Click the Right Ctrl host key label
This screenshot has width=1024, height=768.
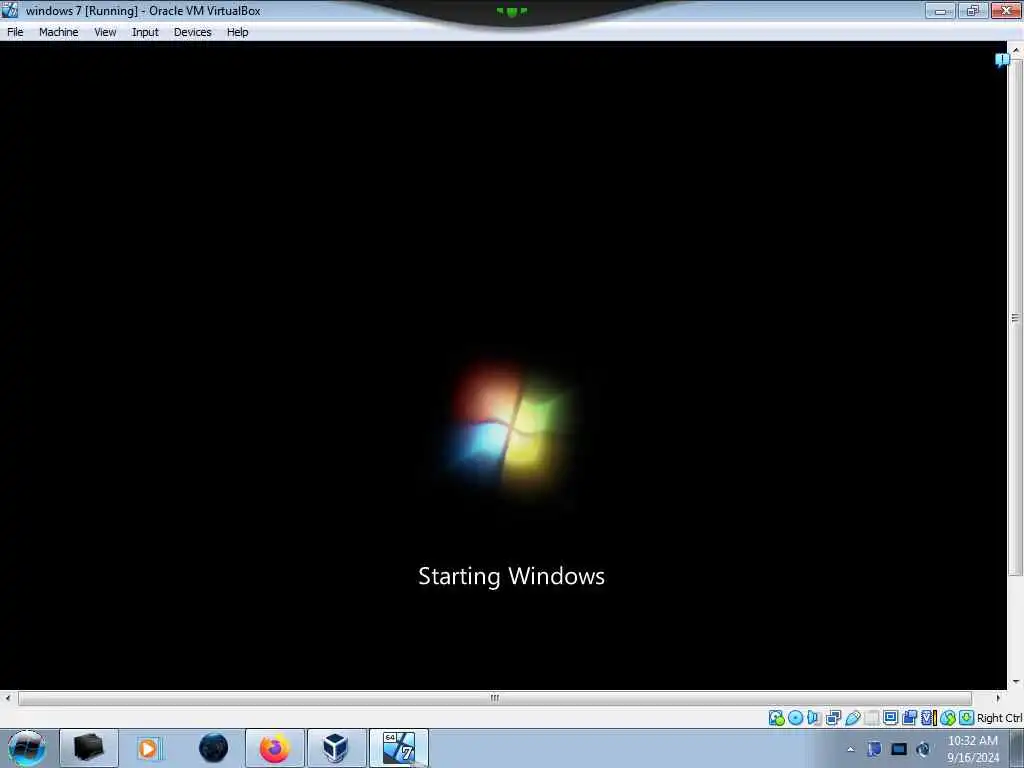(x=1000, y=718)
